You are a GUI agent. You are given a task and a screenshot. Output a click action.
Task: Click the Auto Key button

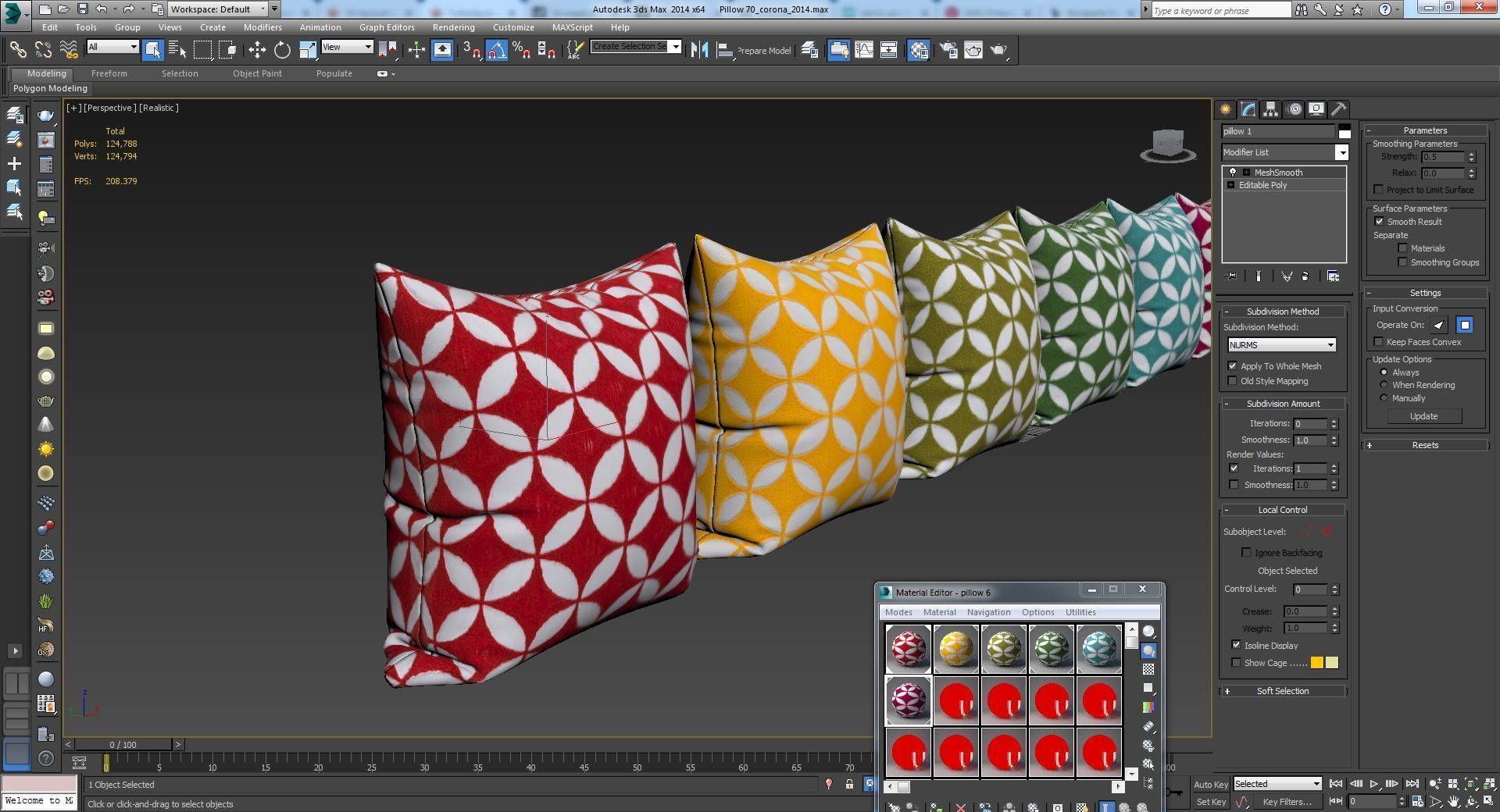pos(1211,785)
